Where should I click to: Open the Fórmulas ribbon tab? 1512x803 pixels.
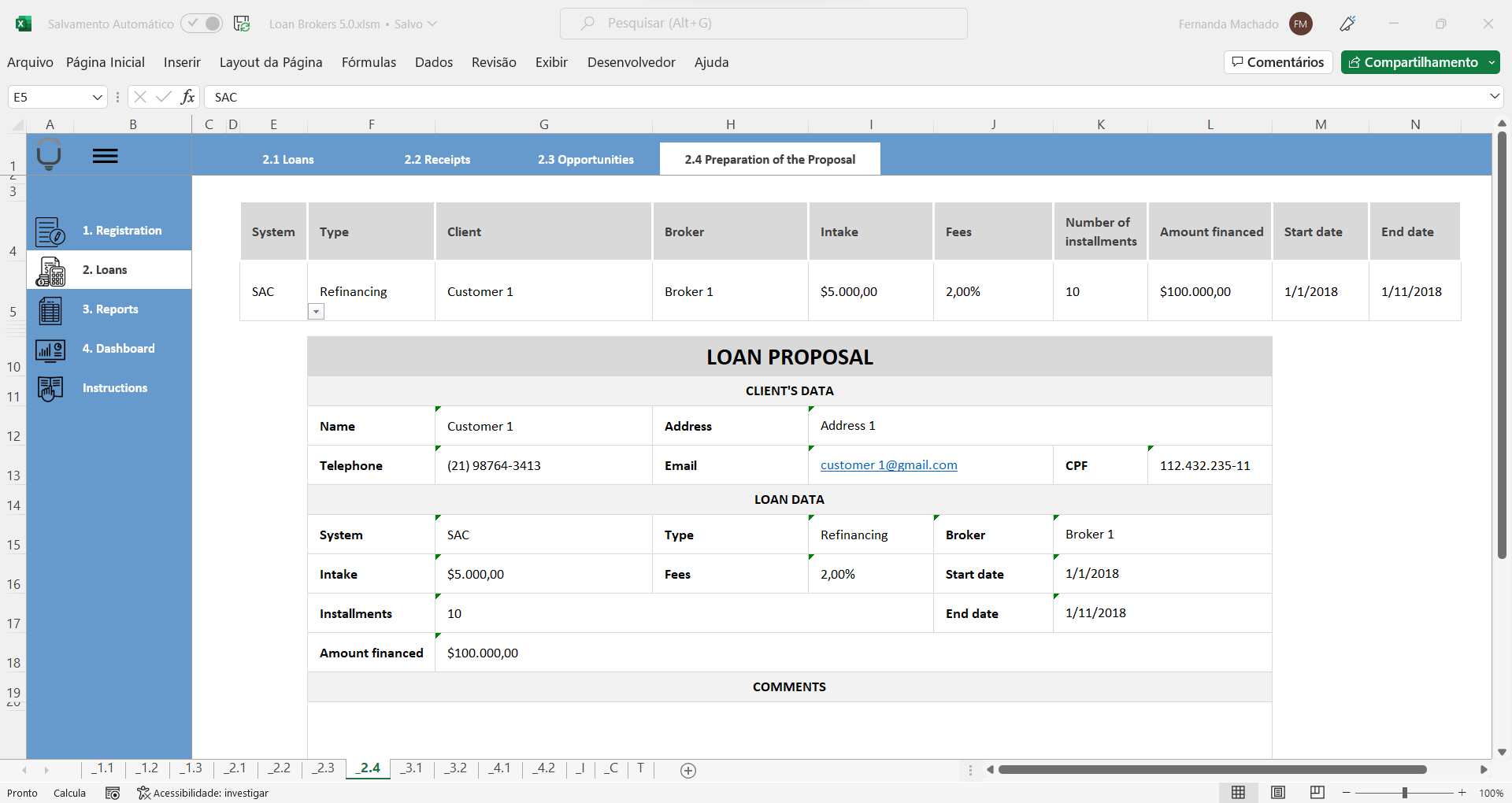369,62
